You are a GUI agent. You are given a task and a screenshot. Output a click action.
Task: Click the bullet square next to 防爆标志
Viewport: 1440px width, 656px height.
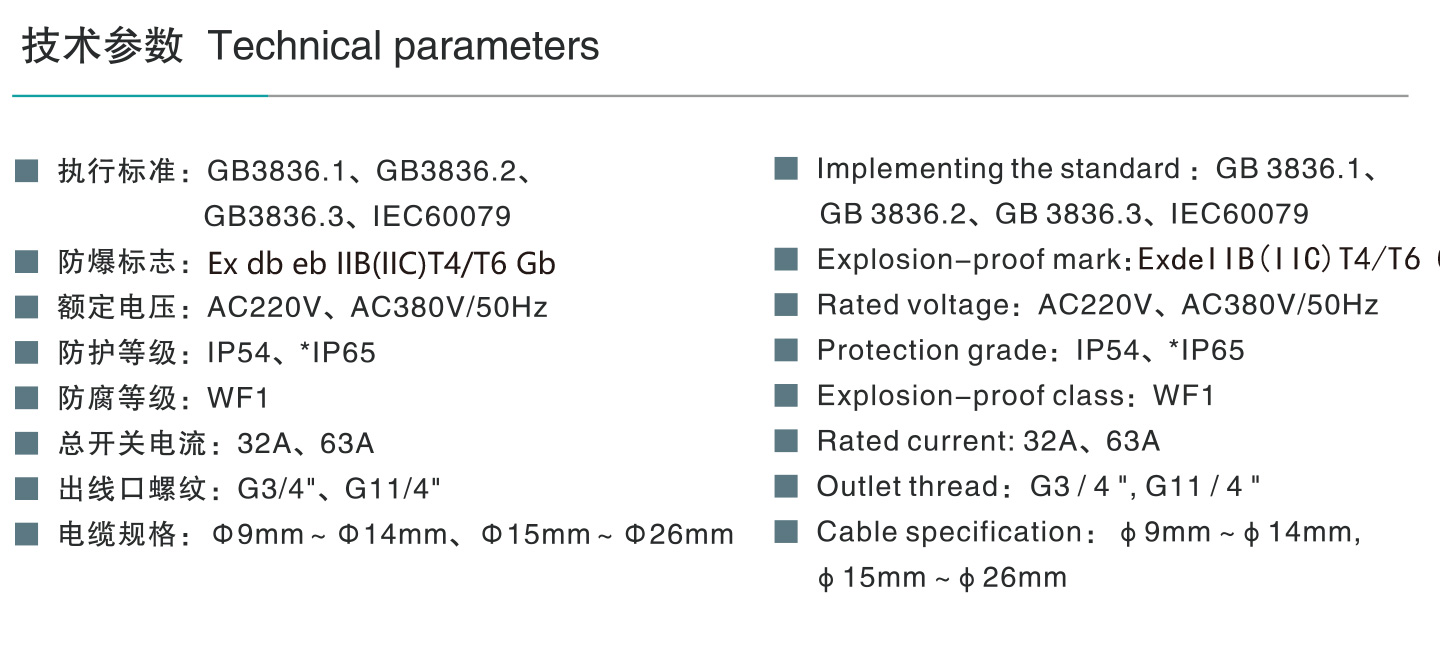26,263
